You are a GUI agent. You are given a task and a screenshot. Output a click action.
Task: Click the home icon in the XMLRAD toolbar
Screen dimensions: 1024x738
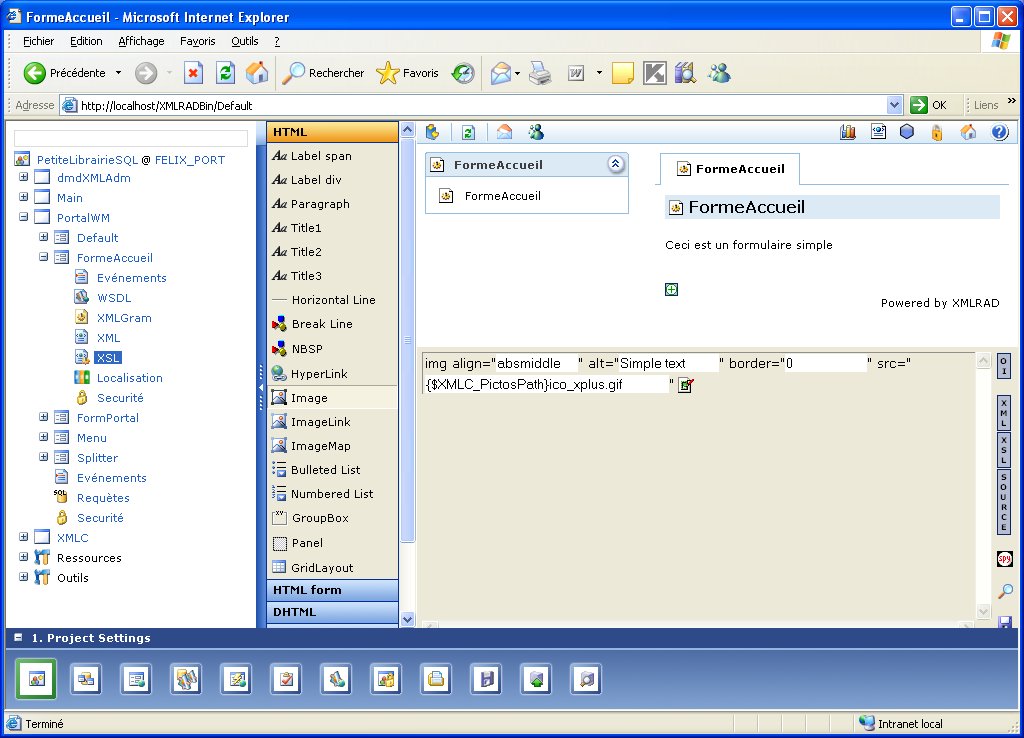pyautogui.click(x=968, y=132)
